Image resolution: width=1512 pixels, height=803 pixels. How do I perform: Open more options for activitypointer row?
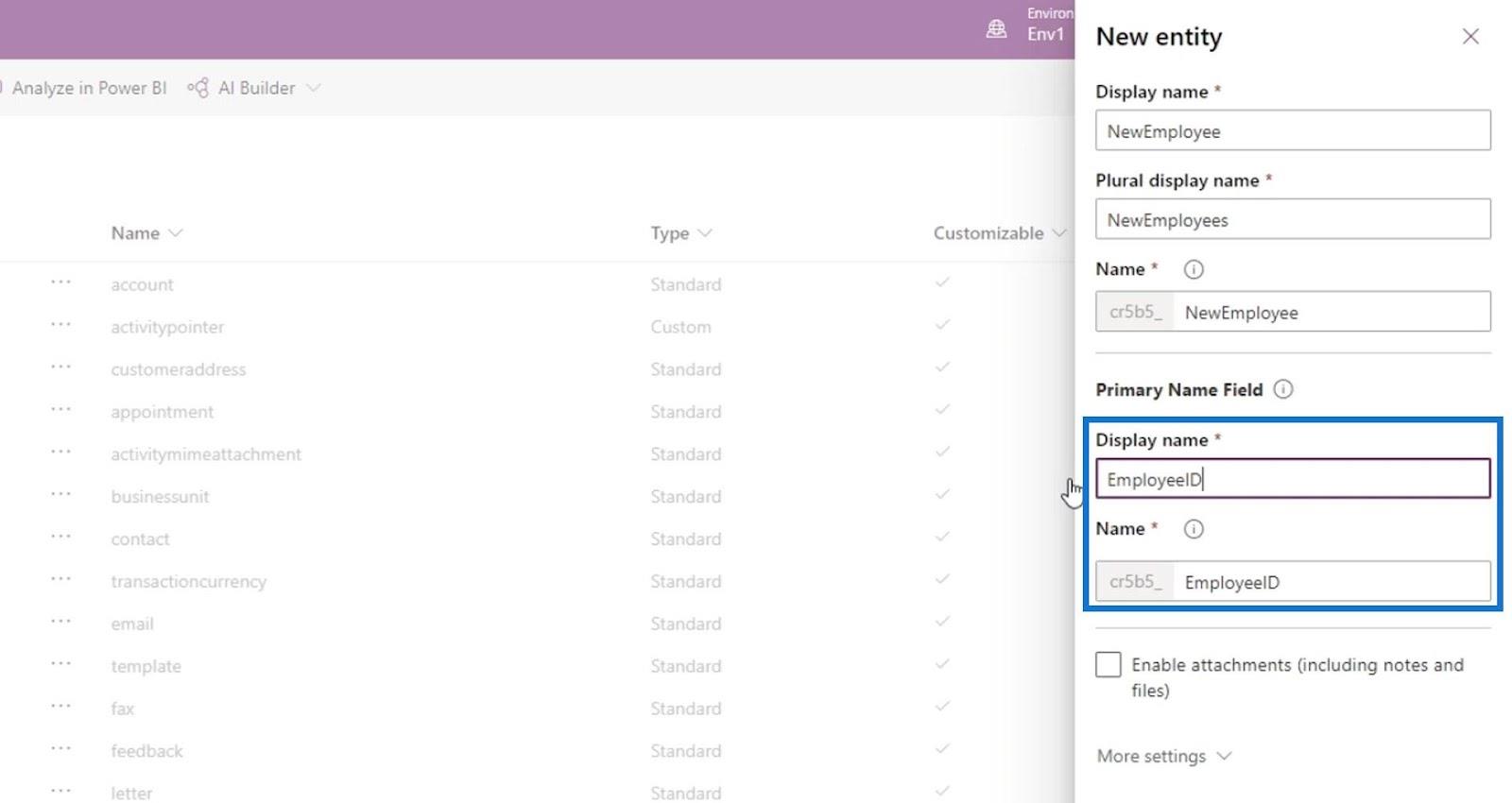pos(60,325)
